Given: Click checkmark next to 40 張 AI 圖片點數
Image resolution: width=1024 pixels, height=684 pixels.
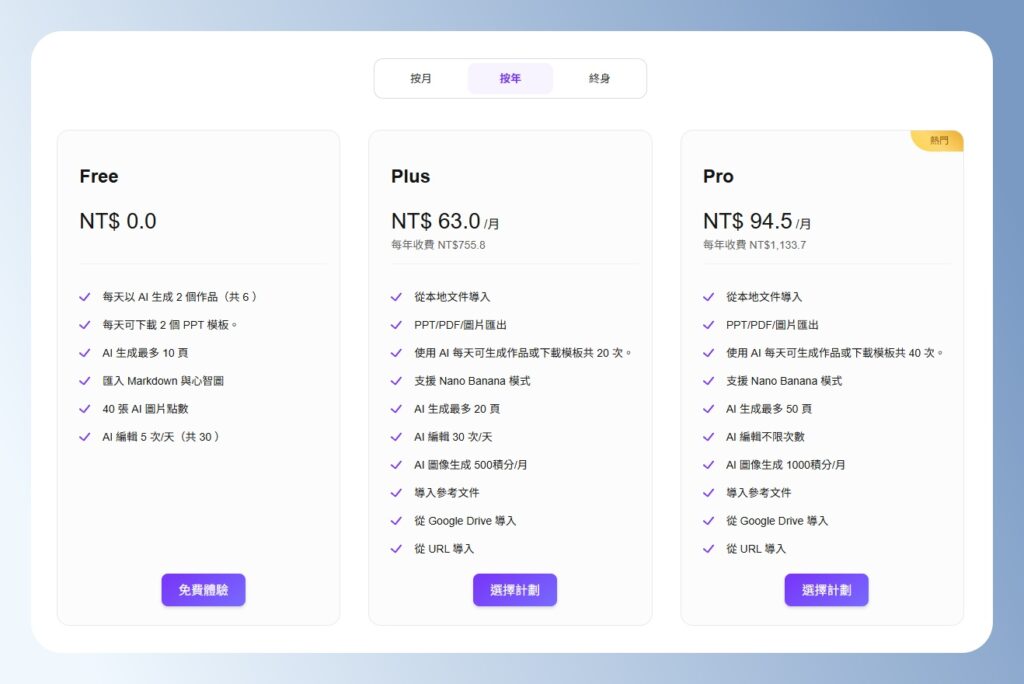Looking at the screenshot, I should 84,409.
